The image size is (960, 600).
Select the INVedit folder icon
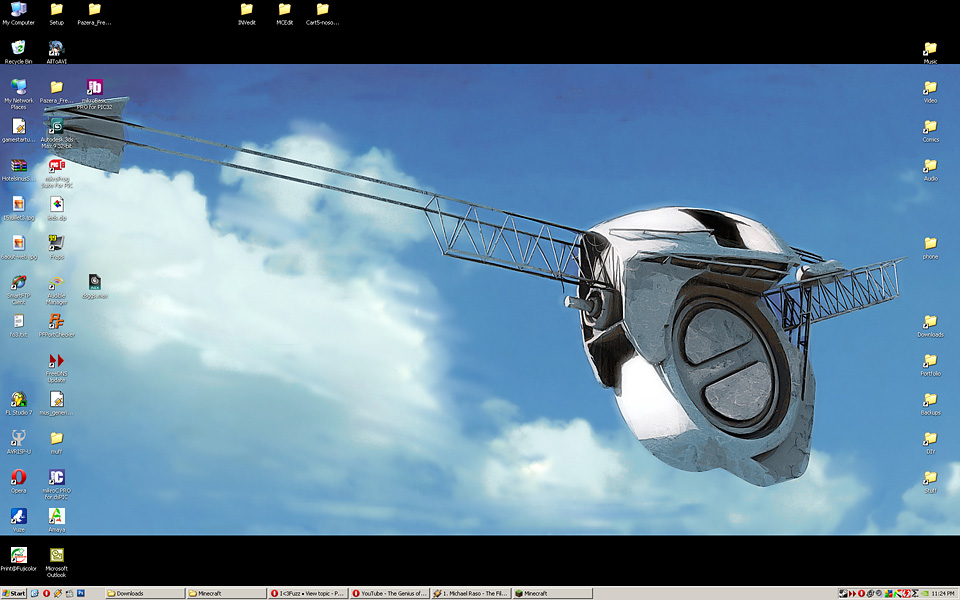(246, 10)
